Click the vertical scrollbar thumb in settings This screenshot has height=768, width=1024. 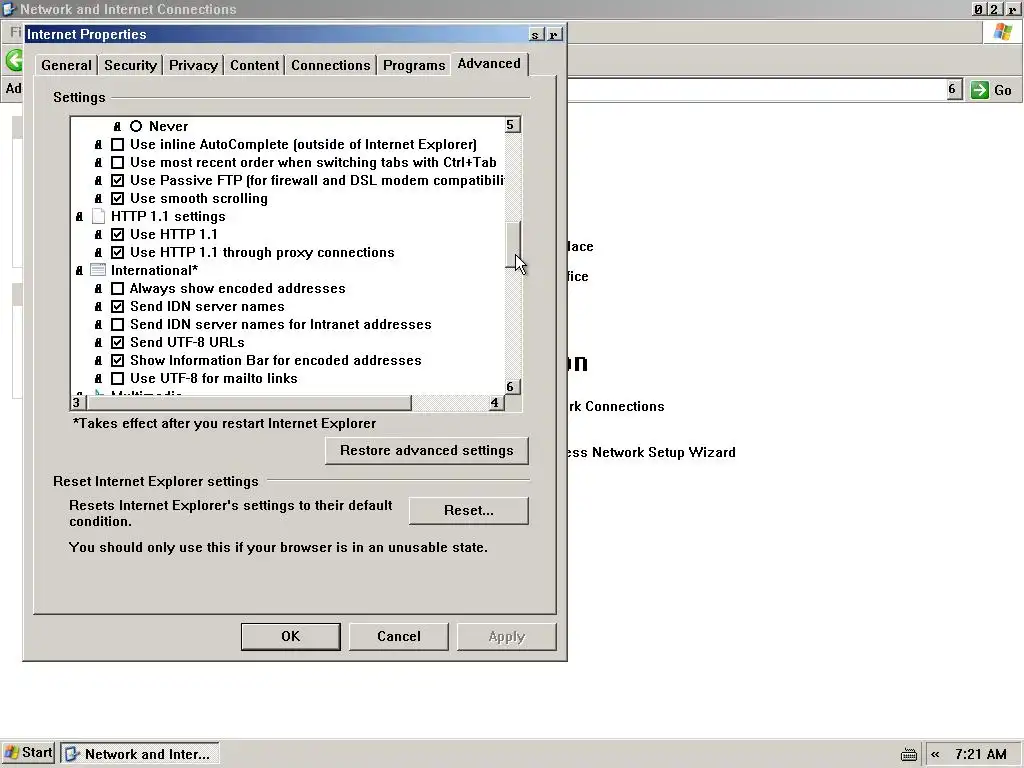513,244
